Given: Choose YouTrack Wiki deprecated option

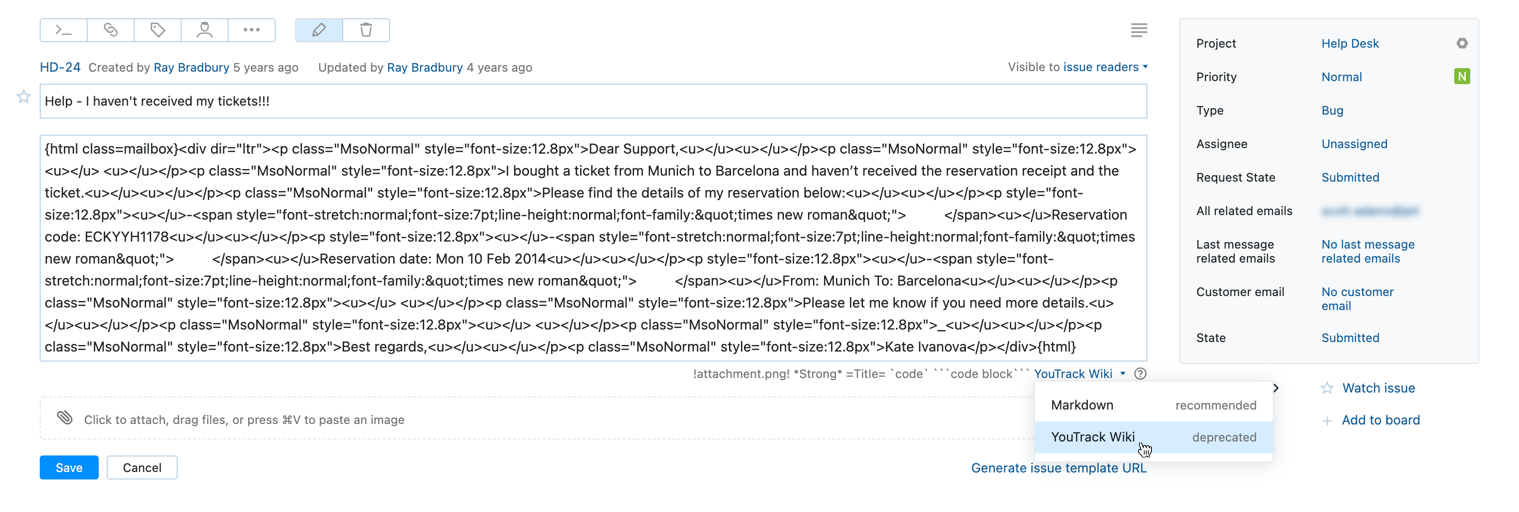Looking at the screenshot, I should pyautogui.click(x=1093, y=437).
